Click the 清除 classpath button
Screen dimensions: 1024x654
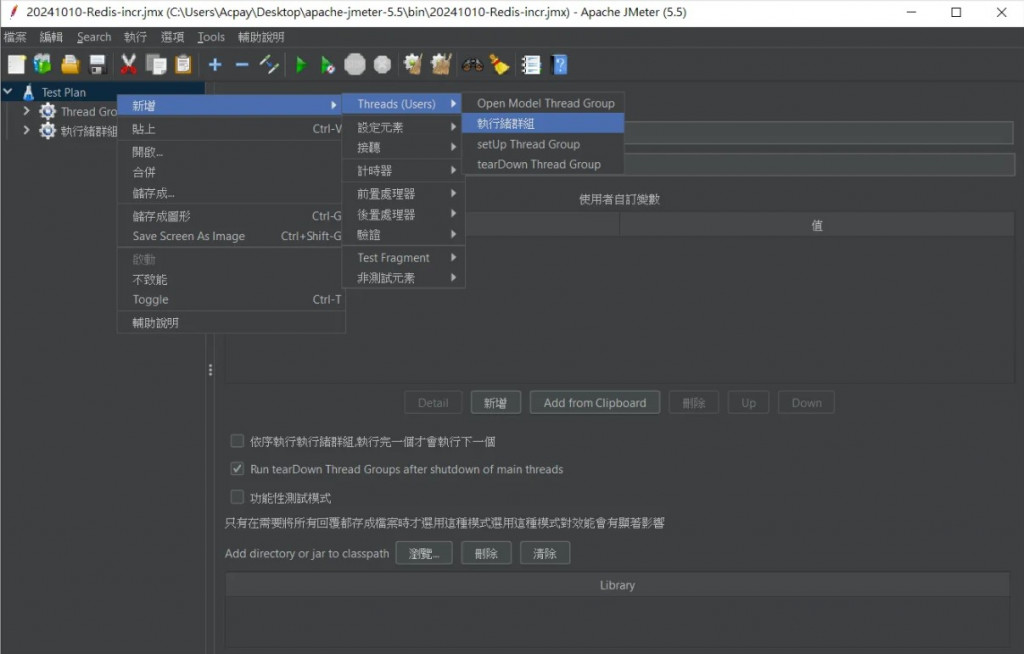(x=545, y=553)
